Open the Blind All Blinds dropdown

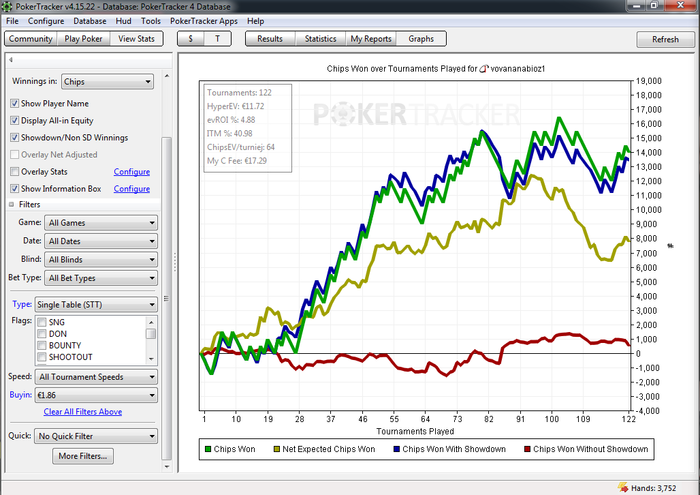[x=101, y=259]
